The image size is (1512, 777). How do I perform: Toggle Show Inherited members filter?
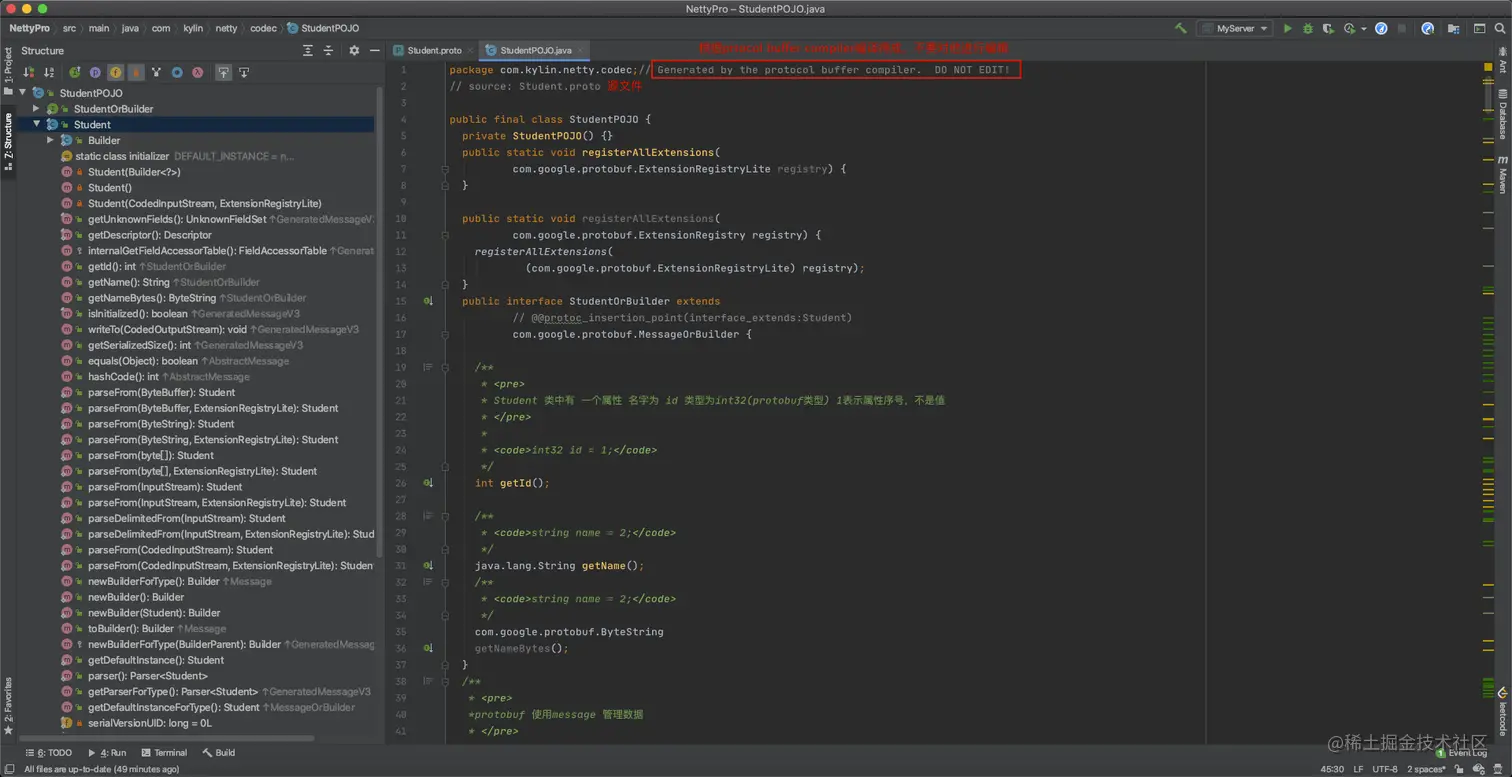coord(74,72)
